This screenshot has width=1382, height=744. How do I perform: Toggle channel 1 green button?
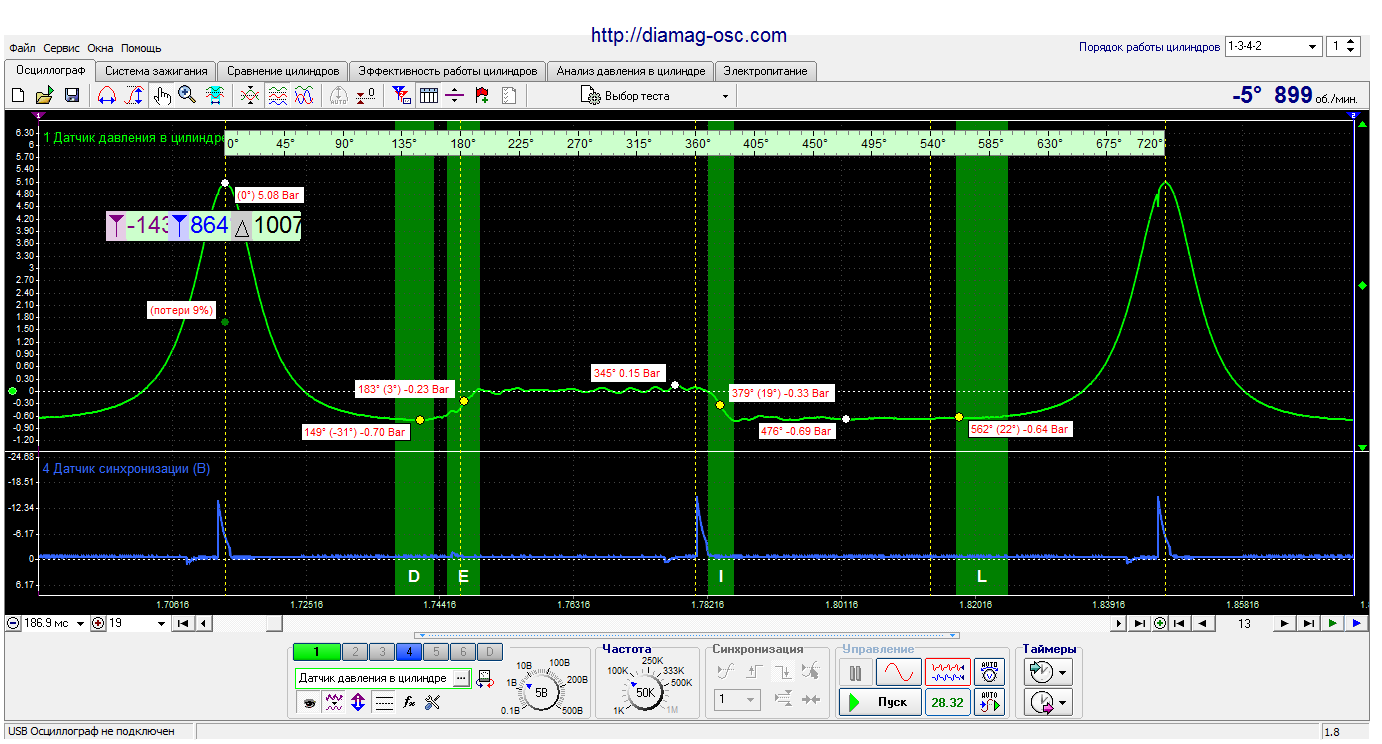point(317,652)
